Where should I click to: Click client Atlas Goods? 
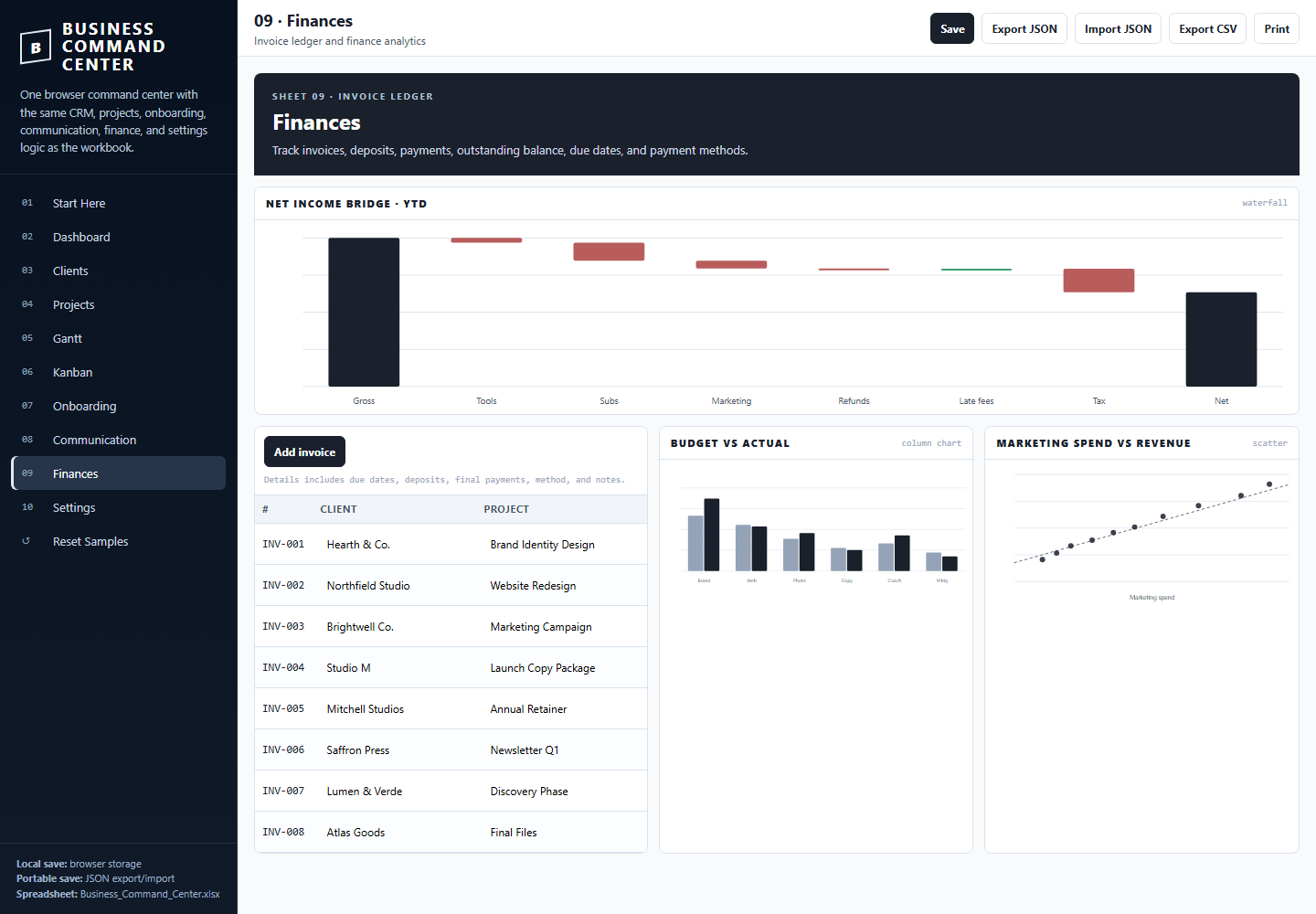pos(356,832)
